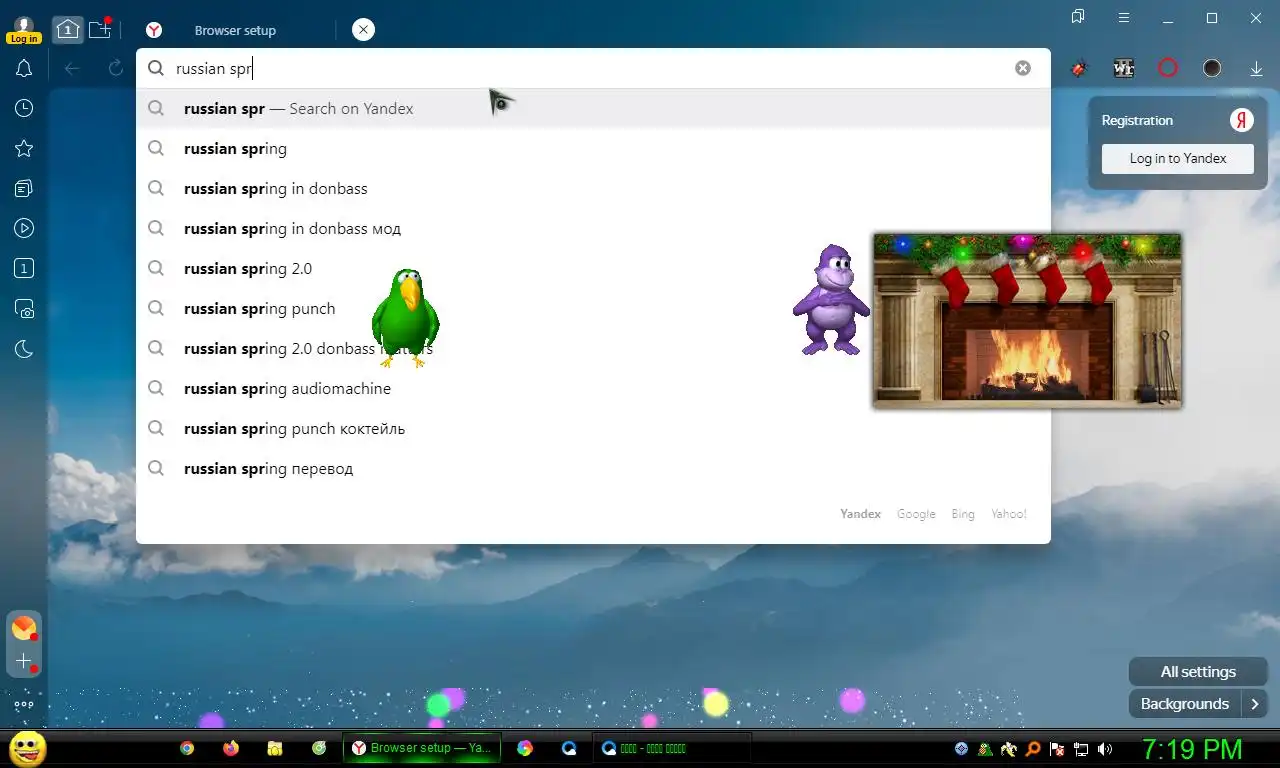Choose 'russian spring in donbass мод' suggestion
This screenshot has width=1280, height=768.
[x=593, y=228]
